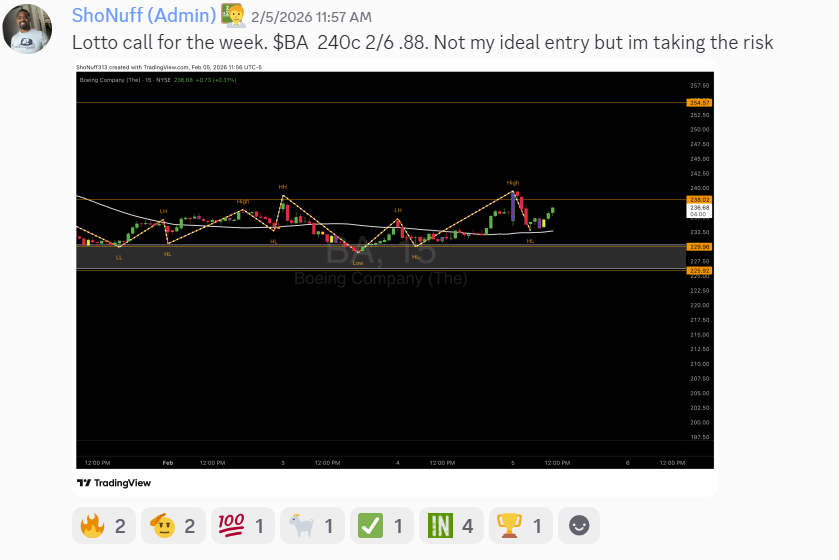This screenshot has width=839, height=560.
Task: Click the 238.02 orange price label
Action: [699, 200]
